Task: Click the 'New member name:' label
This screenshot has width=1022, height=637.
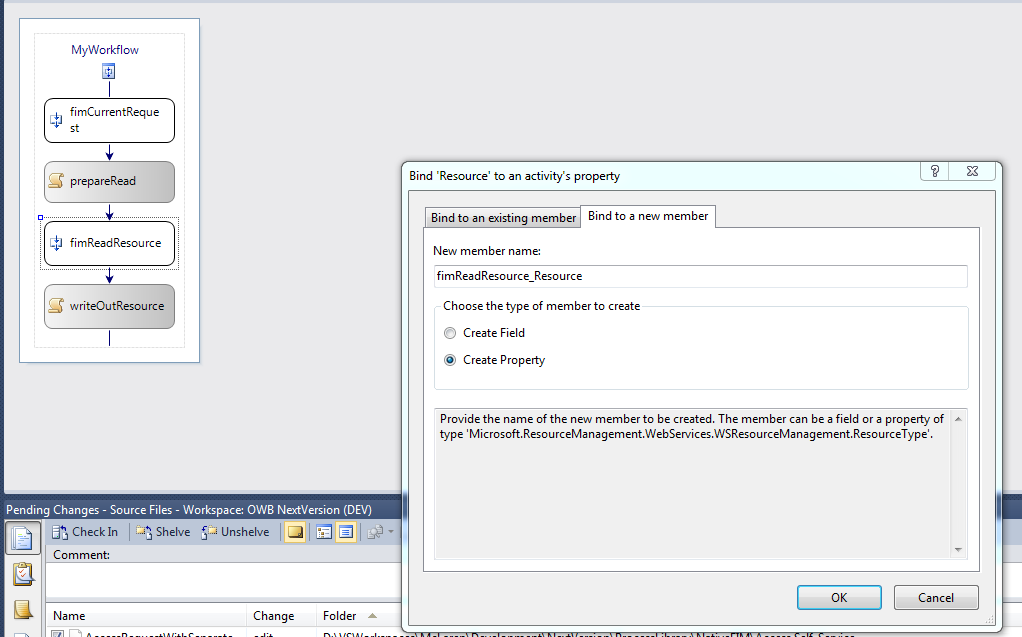Action: coord(487,251)
